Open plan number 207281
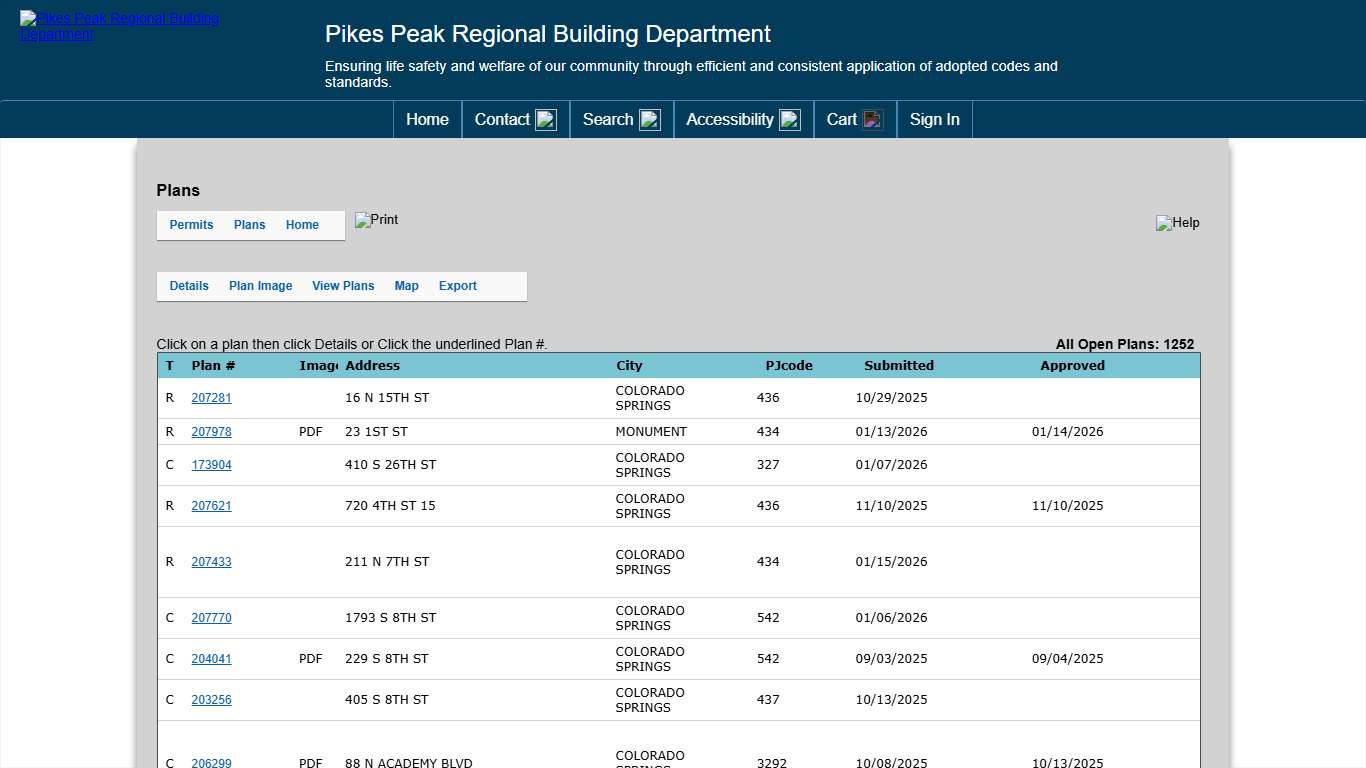Screen dimensions: 1366x768 [211, 397]
